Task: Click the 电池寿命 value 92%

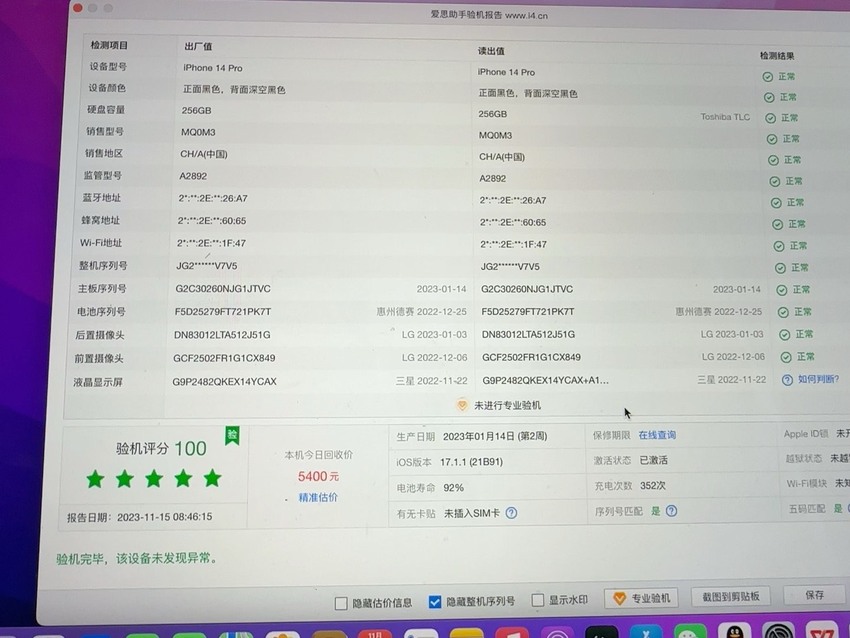Action: tap(453, 487)
